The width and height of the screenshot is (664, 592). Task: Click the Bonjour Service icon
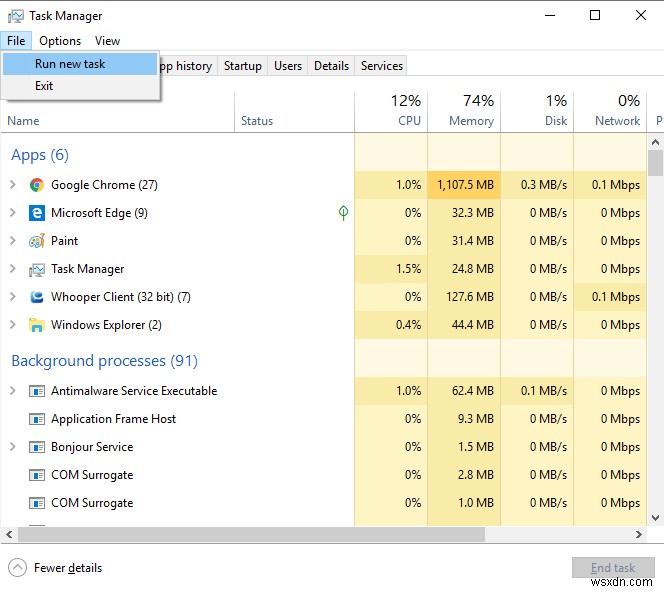[x=37, y=447]
